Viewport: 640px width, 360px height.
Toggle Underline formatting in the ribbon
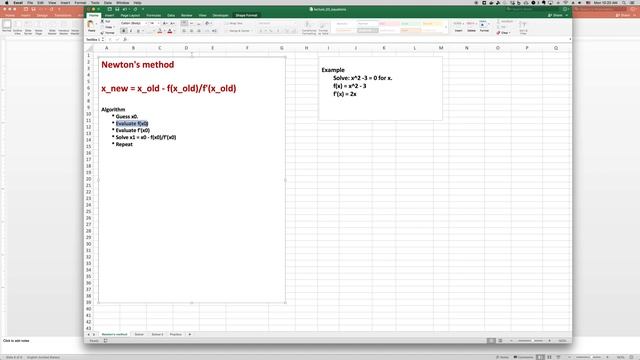coord(138,31)
